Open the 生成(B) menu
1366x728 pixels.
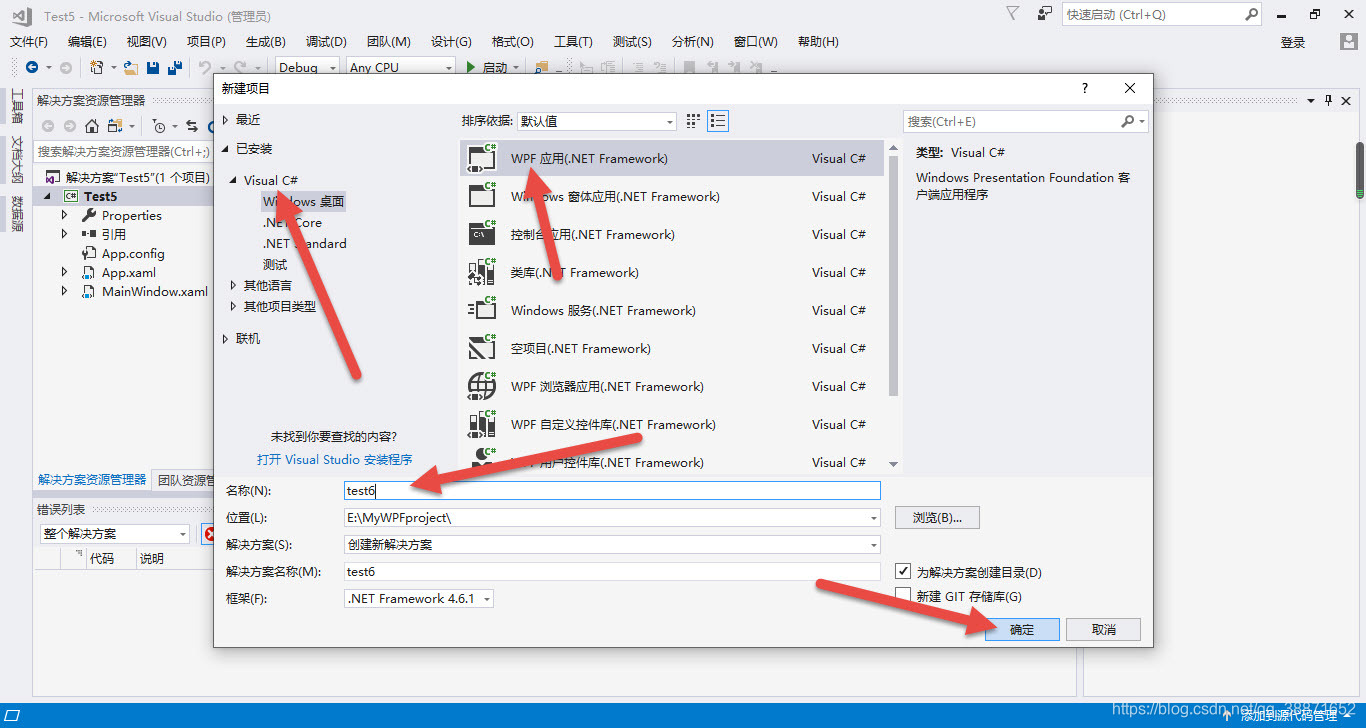pyautogui.click(x=266, y=42)
